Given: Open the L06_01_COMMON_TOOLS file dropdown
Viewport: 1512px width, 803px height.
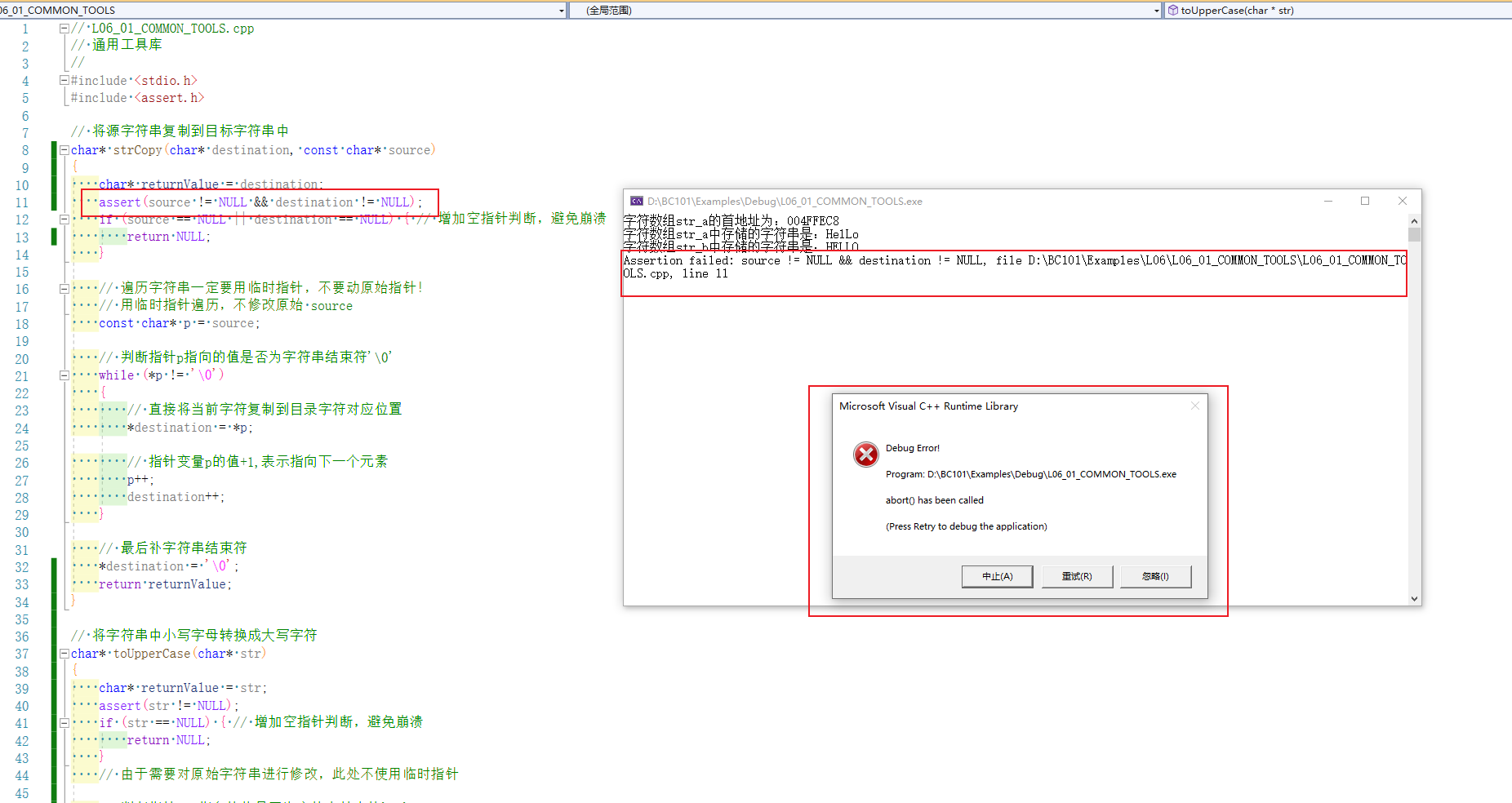Looking at the screenshot, I should (560, 10).
